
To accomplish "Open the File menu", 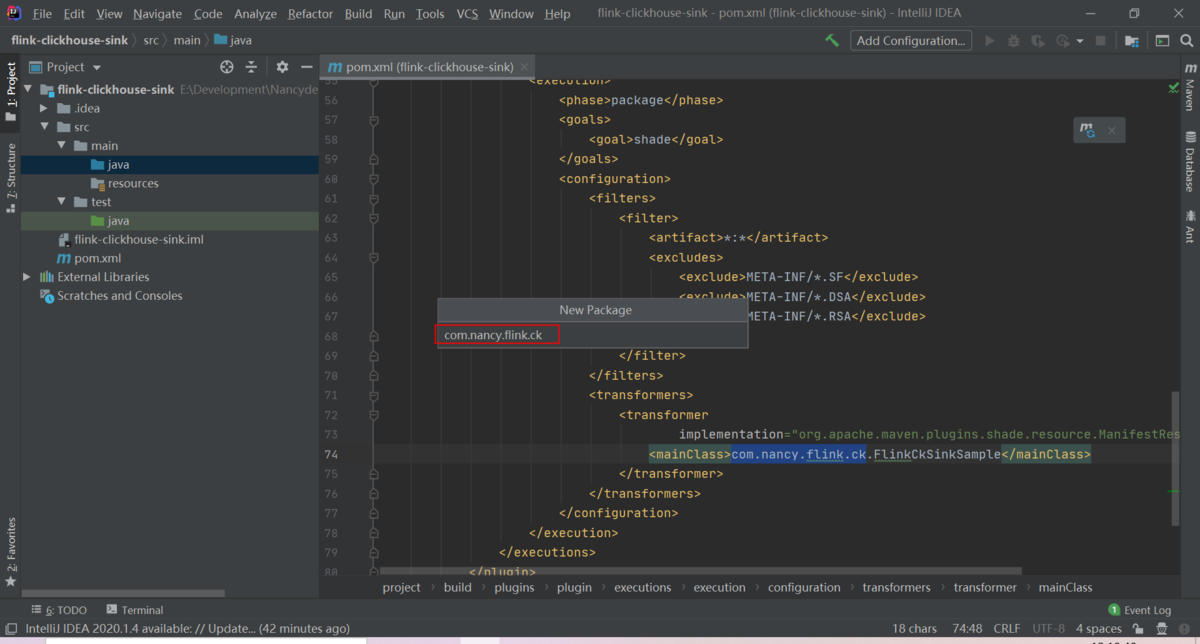I will [x=42, y=14].
